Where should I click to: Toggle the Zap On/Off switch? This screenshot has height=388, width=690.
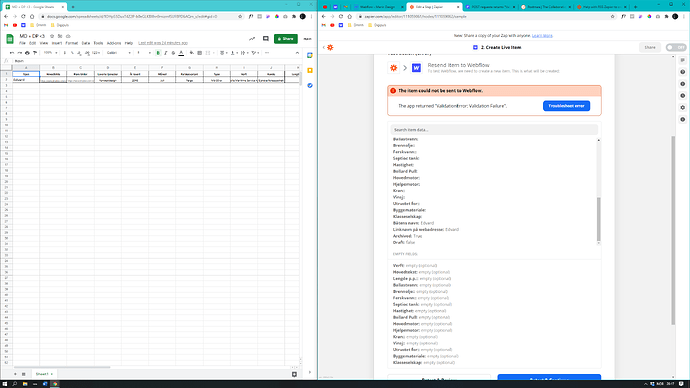point(676,47)
